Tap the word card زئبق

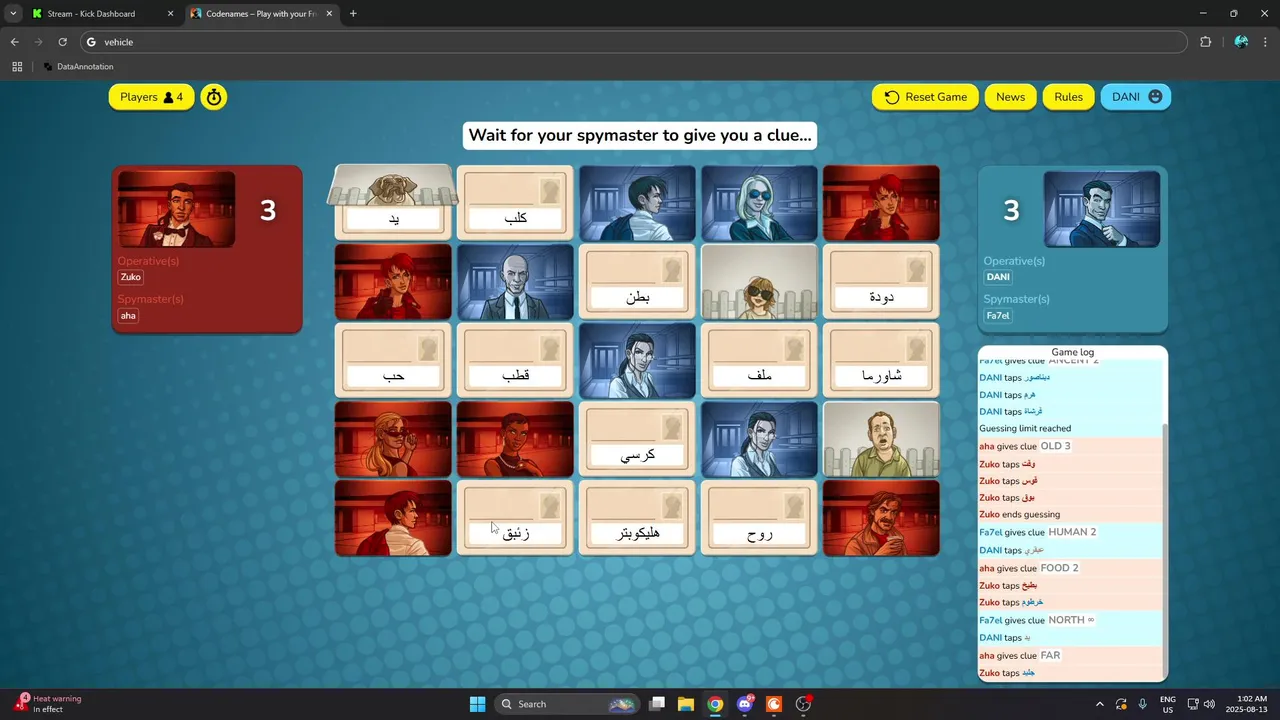[x=515, y=518]
